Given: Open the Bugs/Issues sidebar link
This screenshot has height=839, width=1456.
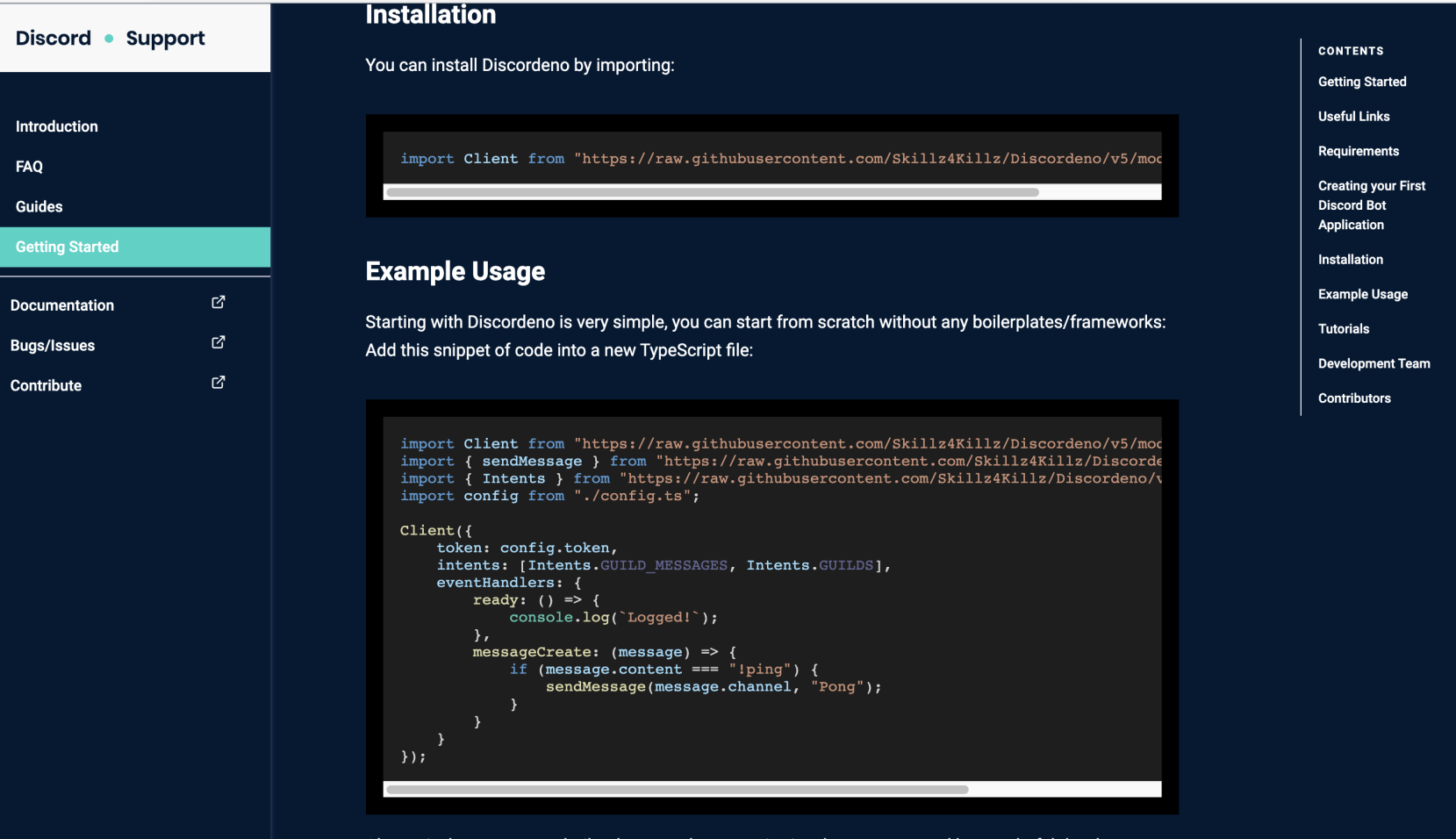Looking at the screenshot, I should 53,346.
